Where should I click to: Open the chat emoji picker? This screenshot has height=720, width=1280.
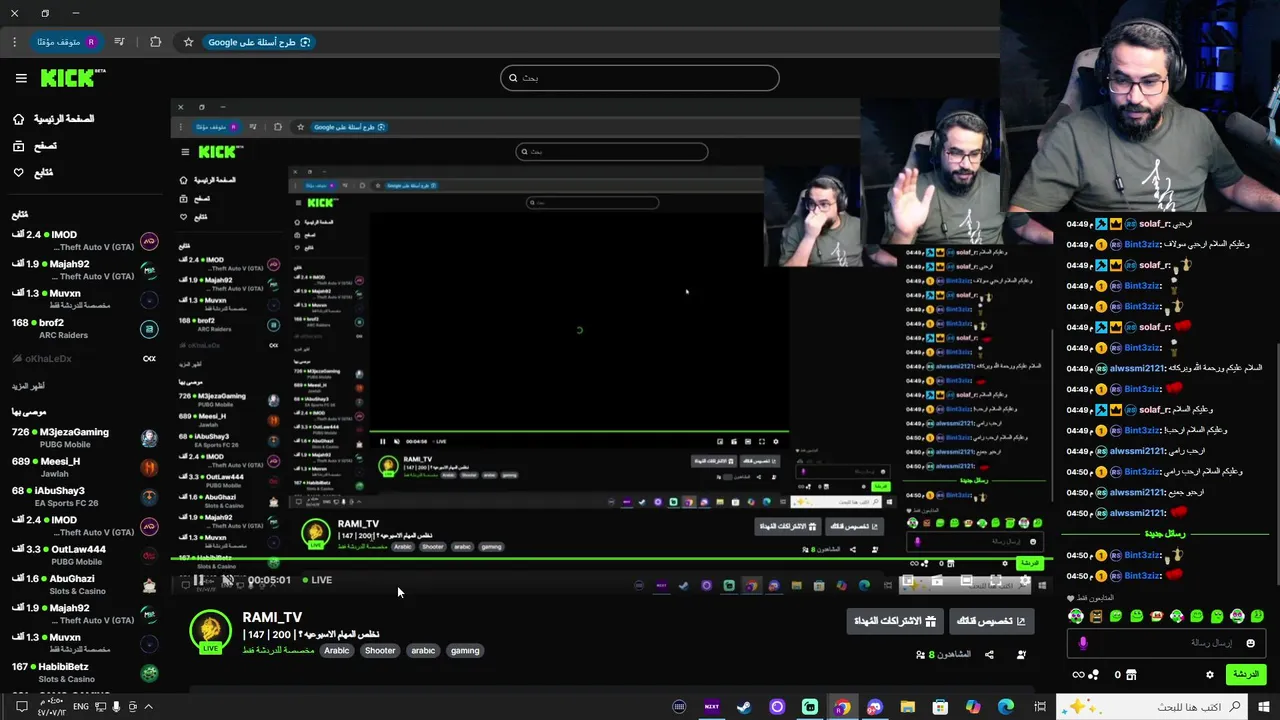1250,643
